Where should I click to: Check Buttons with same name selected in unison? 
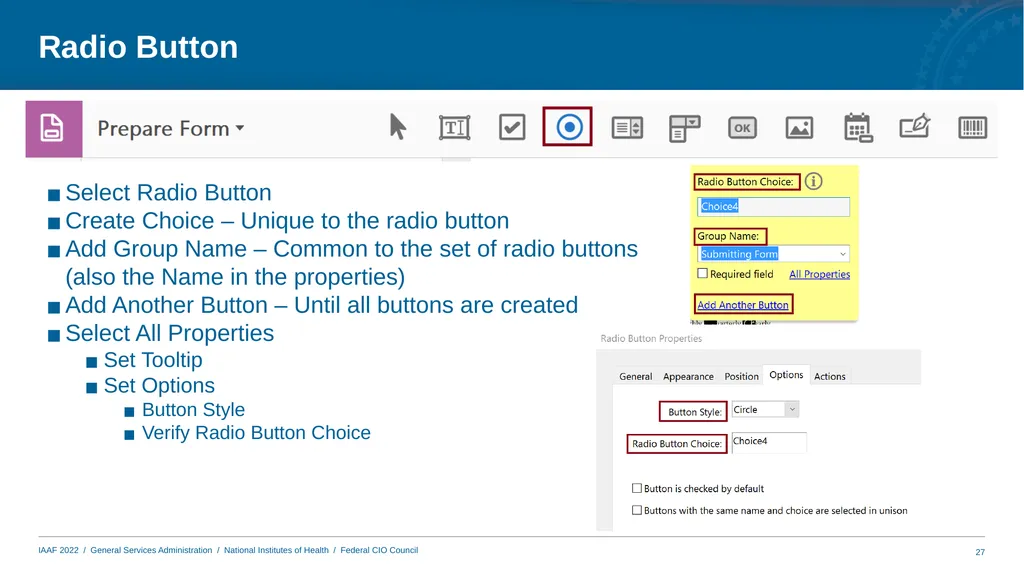(x=637, y=510)
